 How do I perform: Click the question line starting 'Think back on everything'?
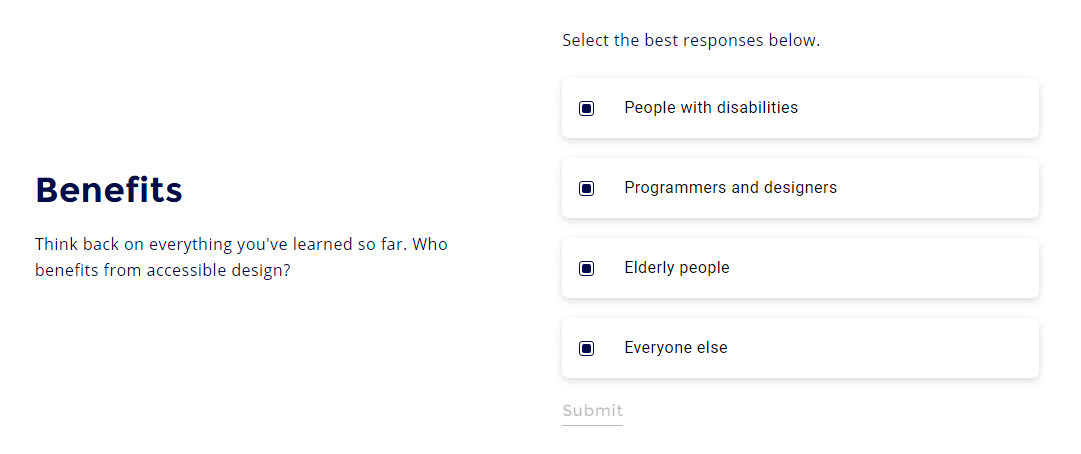tap(241, 244)
